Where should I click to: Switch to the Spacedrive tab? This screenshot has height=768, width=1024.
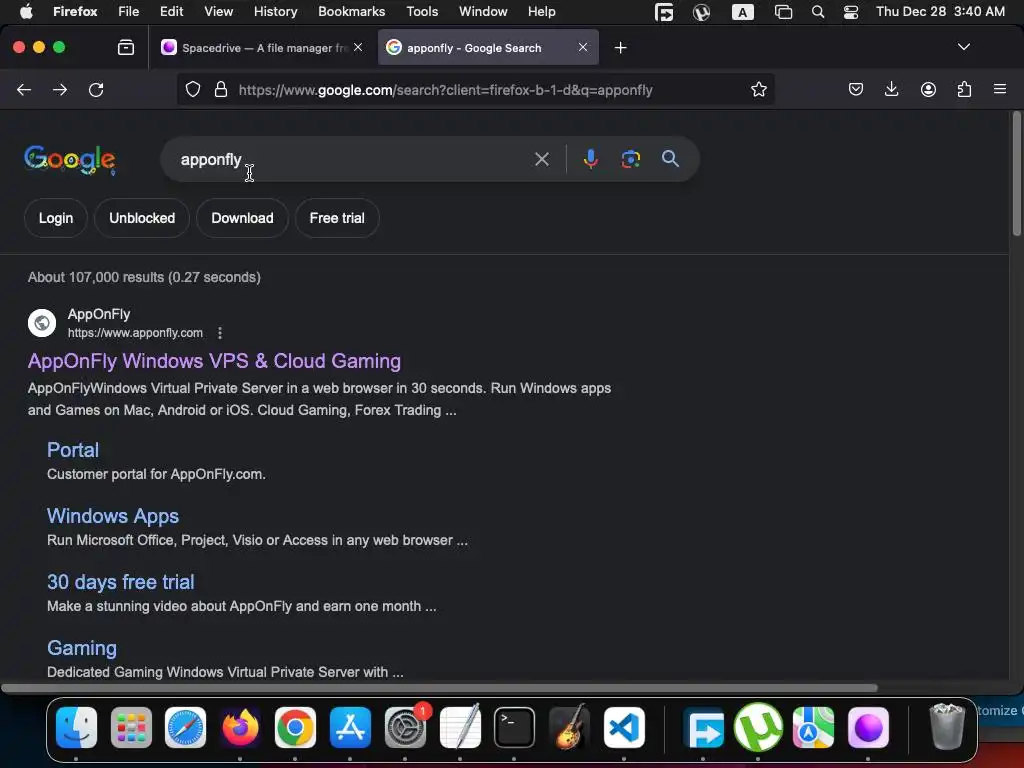[x=263, y=48]
